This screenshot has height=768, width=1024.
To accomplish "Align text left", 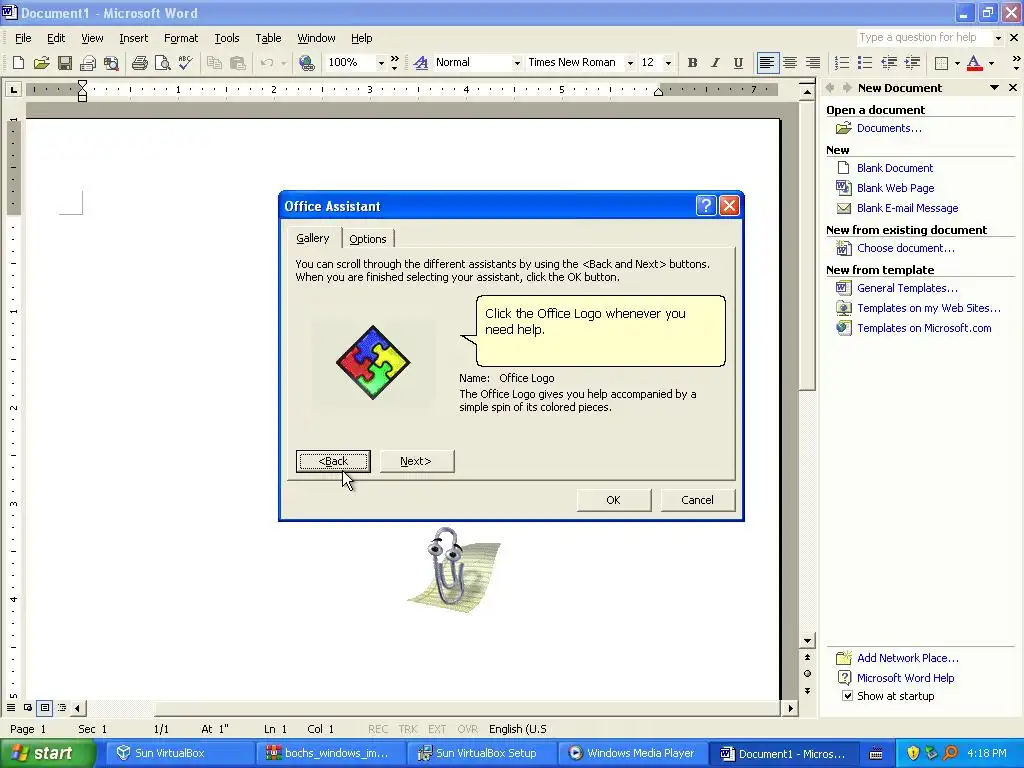I will click(x=767, y=63).
